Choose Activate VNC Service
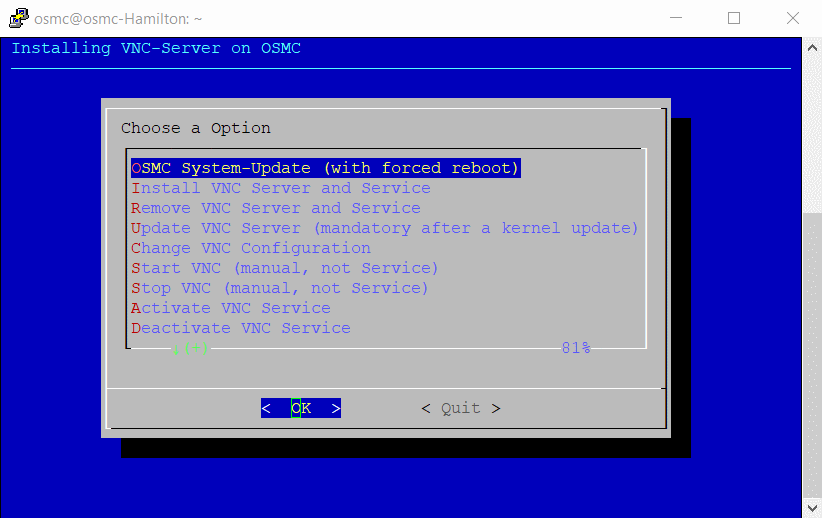This screenshot has height=518, width=822. 231,308
